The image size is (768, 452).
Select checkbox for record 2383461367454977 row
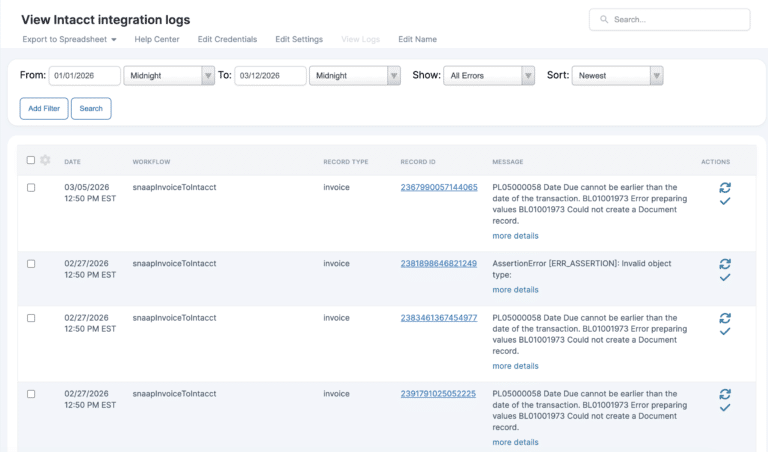coord(31,318)
